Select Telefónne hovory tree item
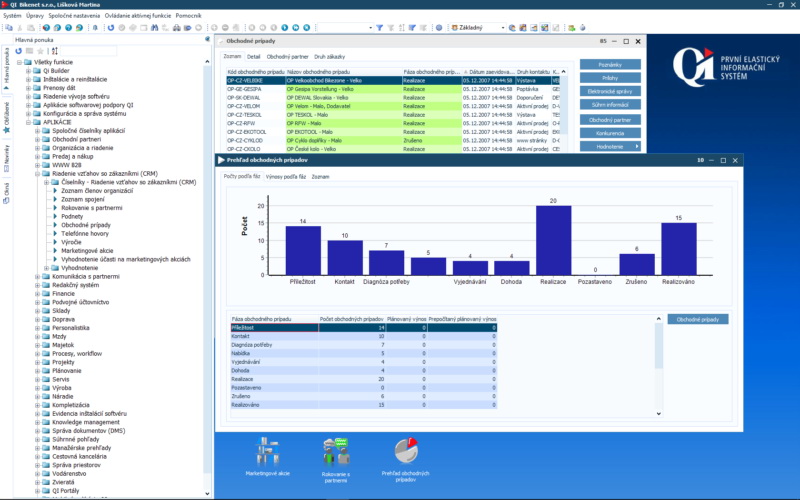The height and width of the screenshot is (500, 800). [x=85, y=234]
